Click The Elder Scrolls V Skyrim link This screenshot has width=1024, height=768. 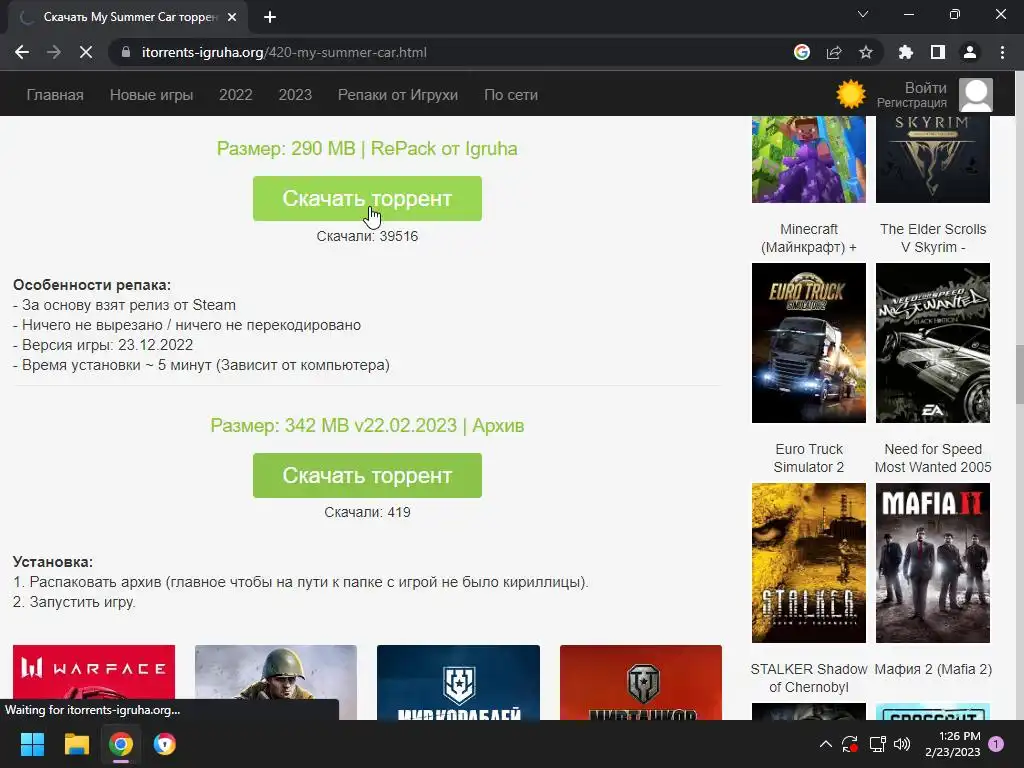tap(933, 238)
